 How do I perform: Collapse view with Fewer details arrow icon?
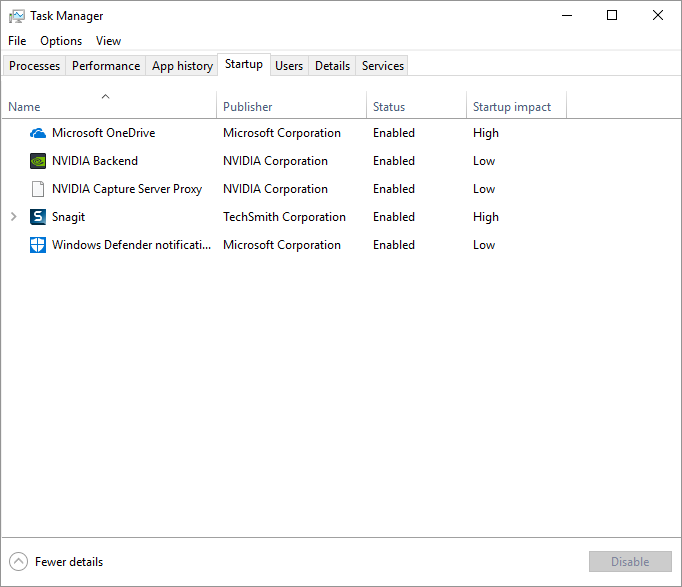pyautogui.click(x=18, y=561)
